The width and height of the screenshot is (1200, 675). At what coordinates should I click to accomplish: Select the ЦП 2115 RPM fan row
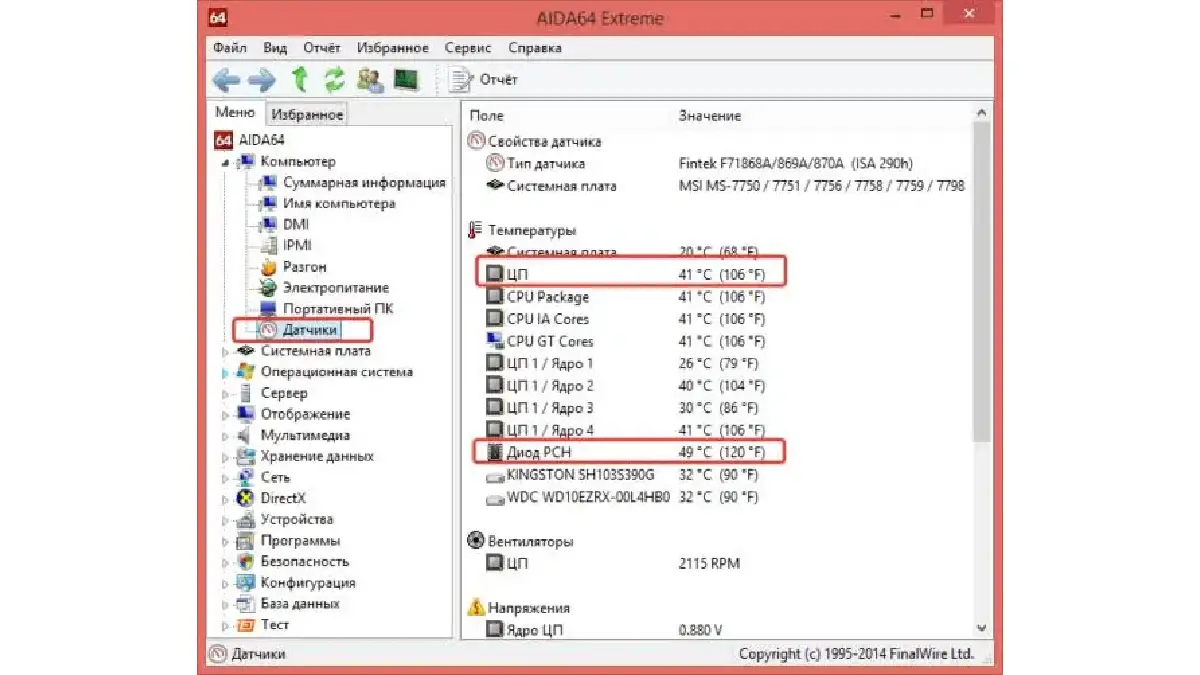718,564
